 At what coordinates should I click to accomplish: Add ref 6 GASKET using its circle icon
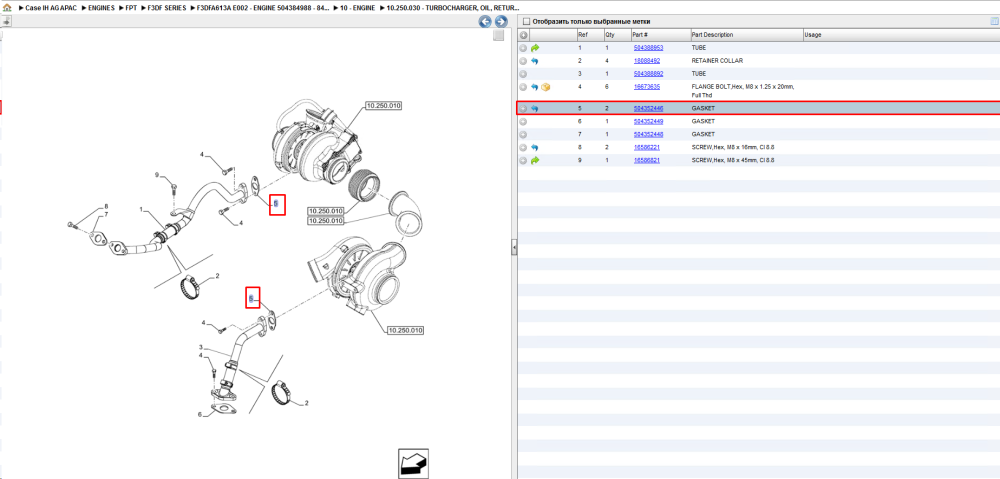(523, 121)
